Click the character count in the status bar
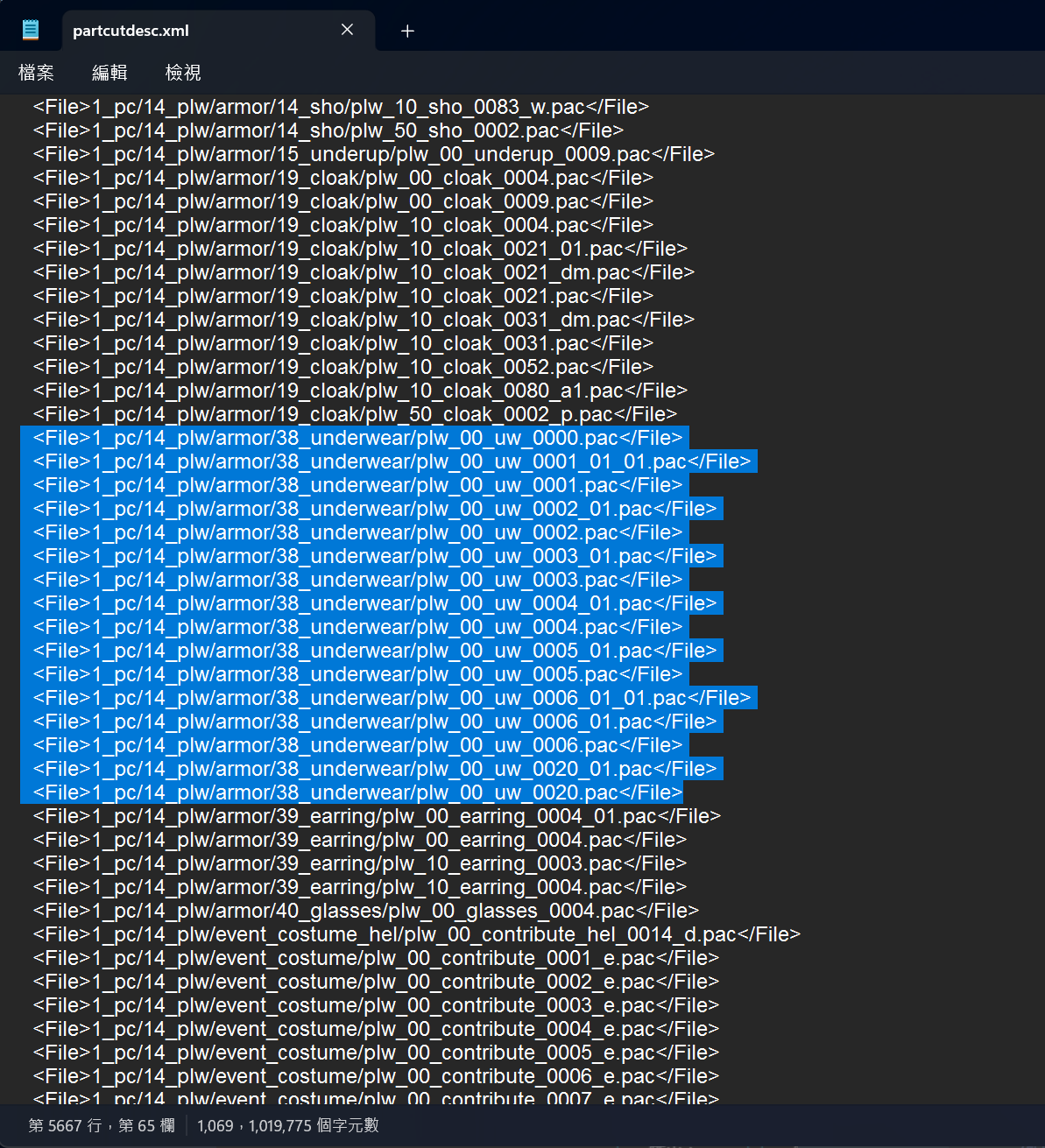Viewport: 1045px width, 1148px height. click(288, 1125)
